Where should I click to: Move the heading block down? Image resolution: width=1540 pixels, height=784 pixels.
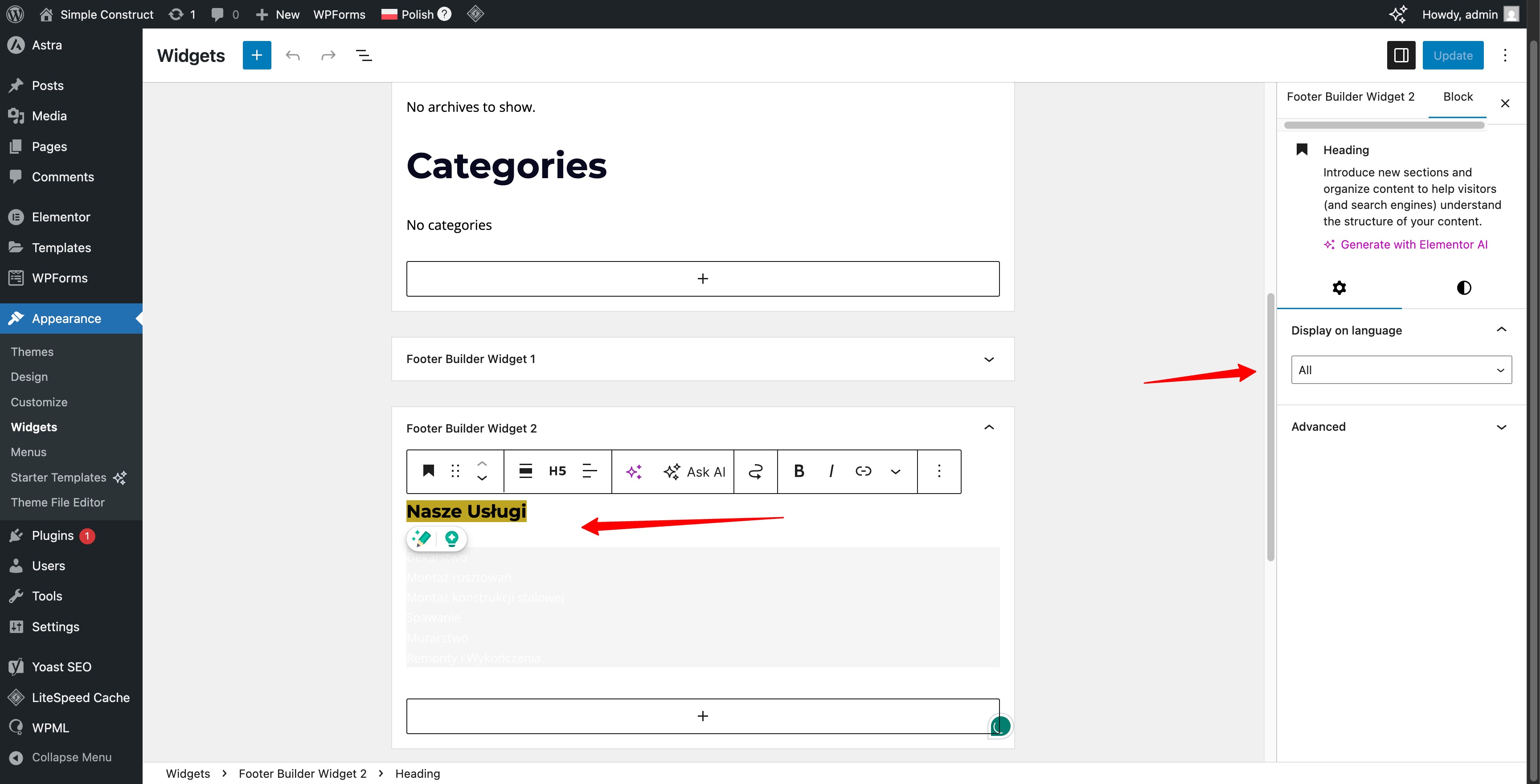[x=482, y=479]
